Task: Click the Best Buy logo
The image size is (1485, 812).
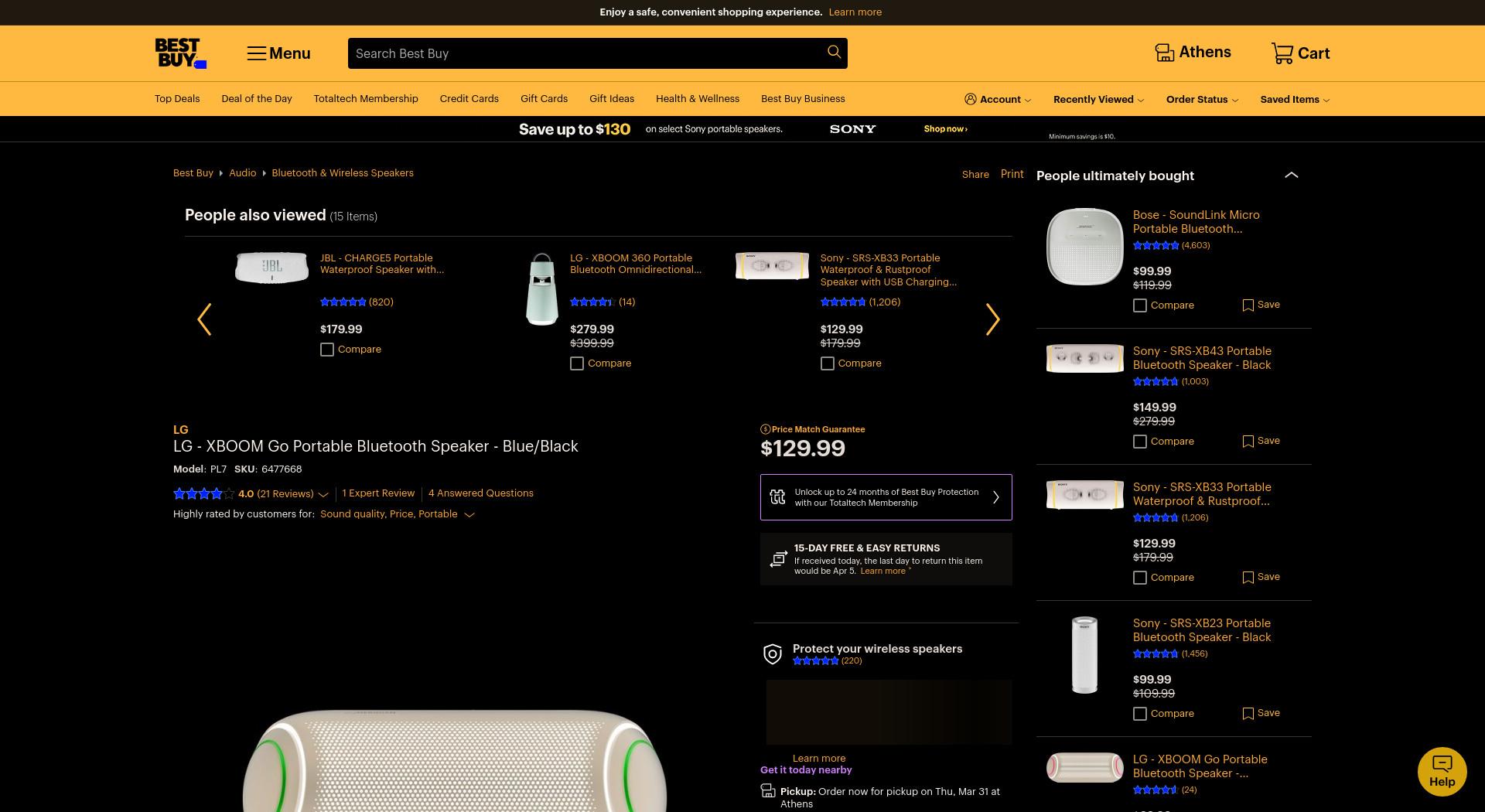Action: pyautogui.click(x=180, y=53)
